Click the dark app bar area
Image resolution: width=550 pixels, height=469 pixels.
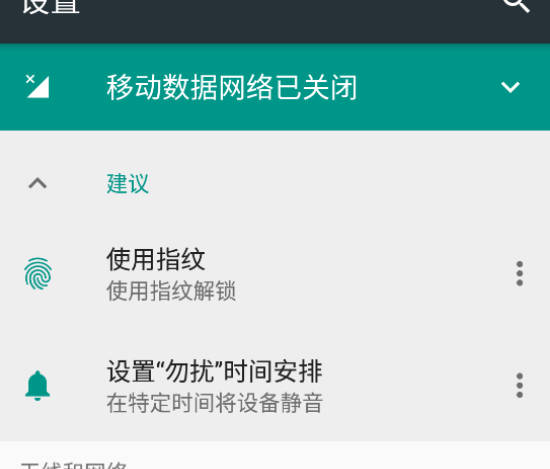pyautogui.click(x=275, y=21)
